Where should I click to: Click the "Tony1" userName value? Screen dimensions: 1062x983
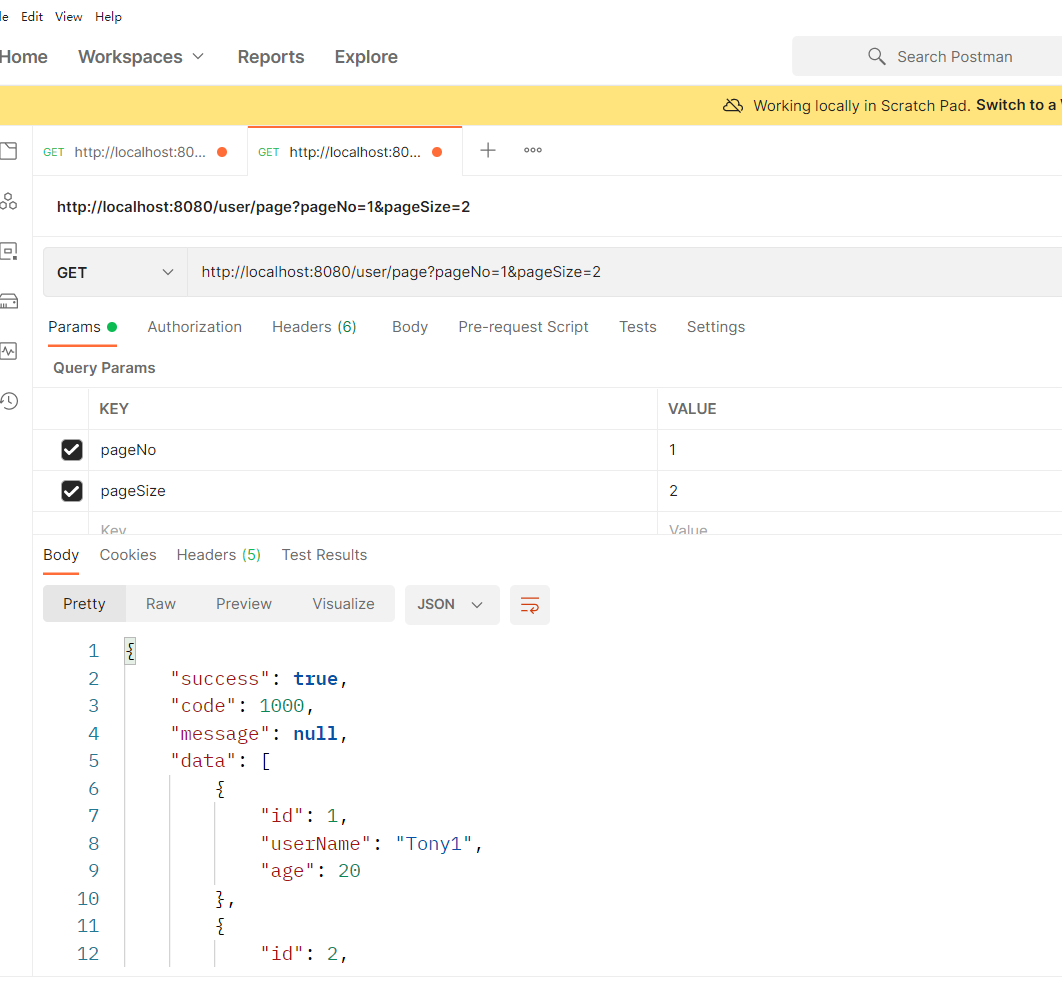pos(433,844)
